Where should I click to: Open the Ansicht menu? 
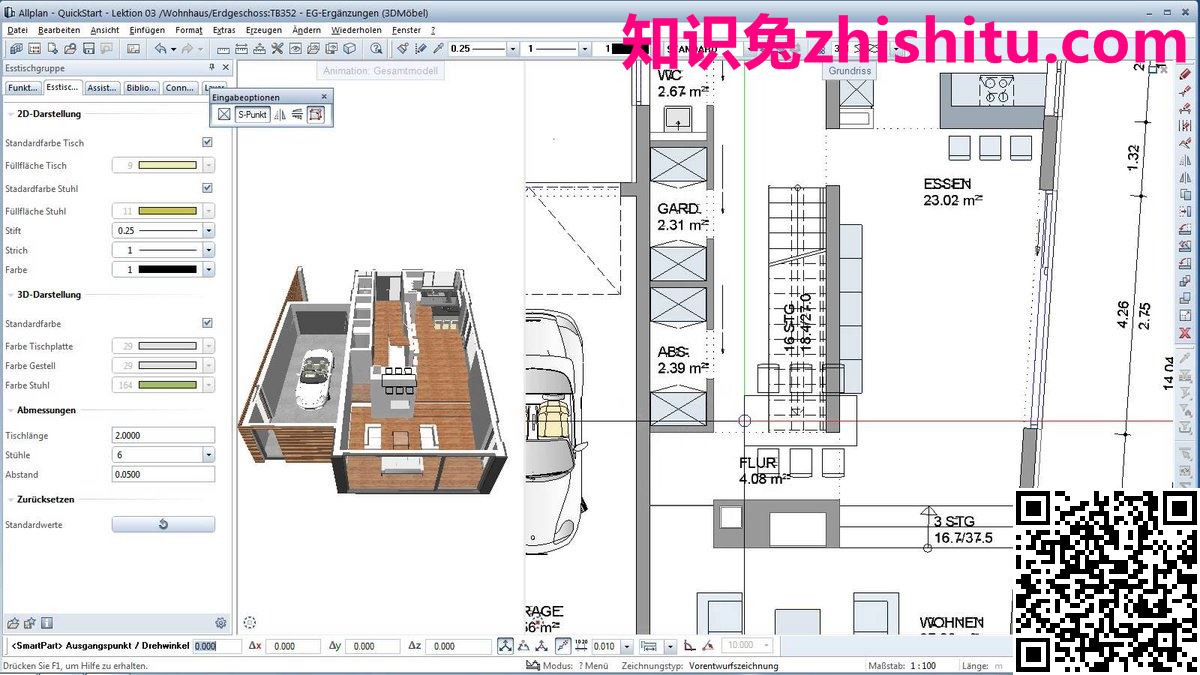pyautogui.click(x=105, y=30)
